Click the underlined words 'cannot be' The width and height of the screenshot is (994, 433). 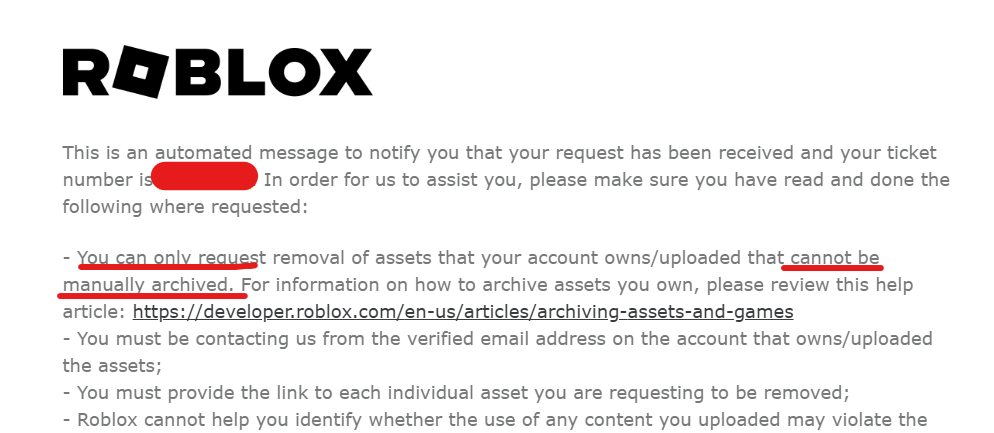pyautogui.click(x=835, y=258)
